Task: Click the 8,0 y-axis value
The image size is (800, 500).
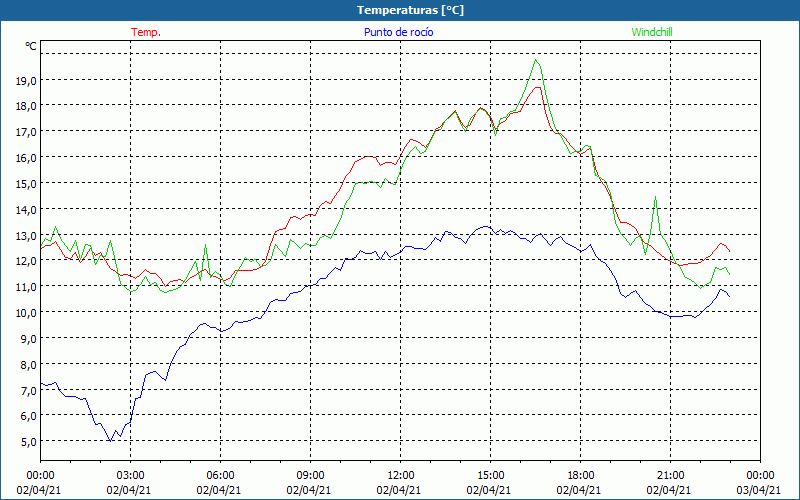Action: 29,365
